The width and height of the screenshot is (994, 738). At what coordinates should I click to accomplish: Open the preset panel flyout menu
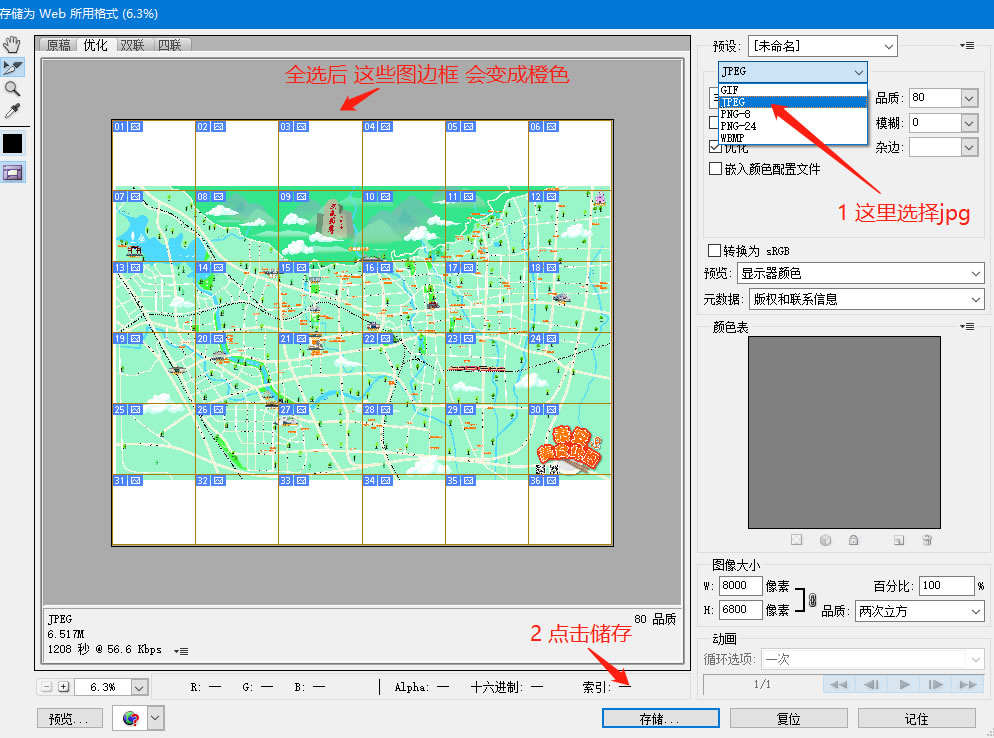pyautogui.click(x=967, y=46)
